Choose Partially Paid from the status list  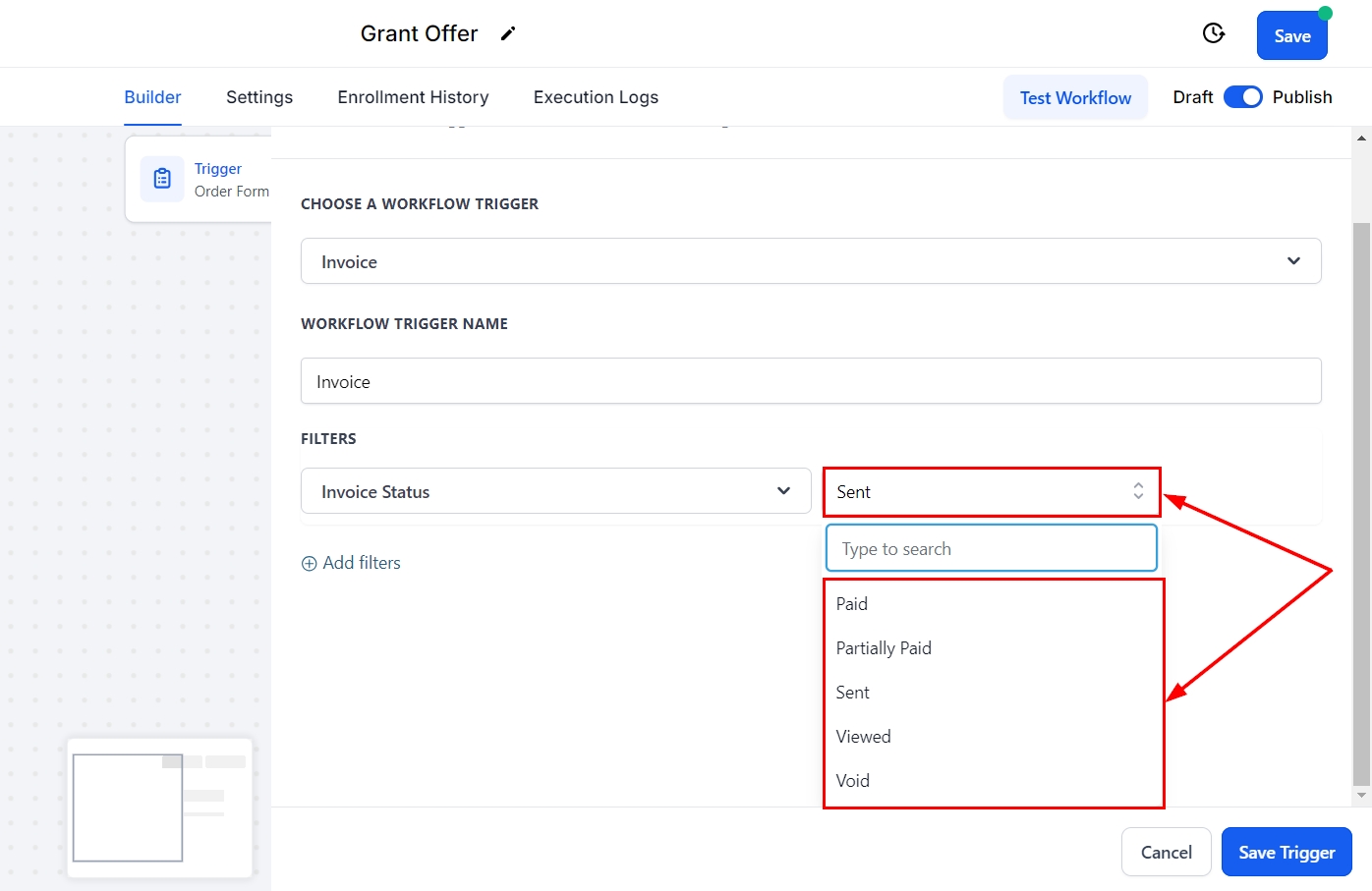884,648
